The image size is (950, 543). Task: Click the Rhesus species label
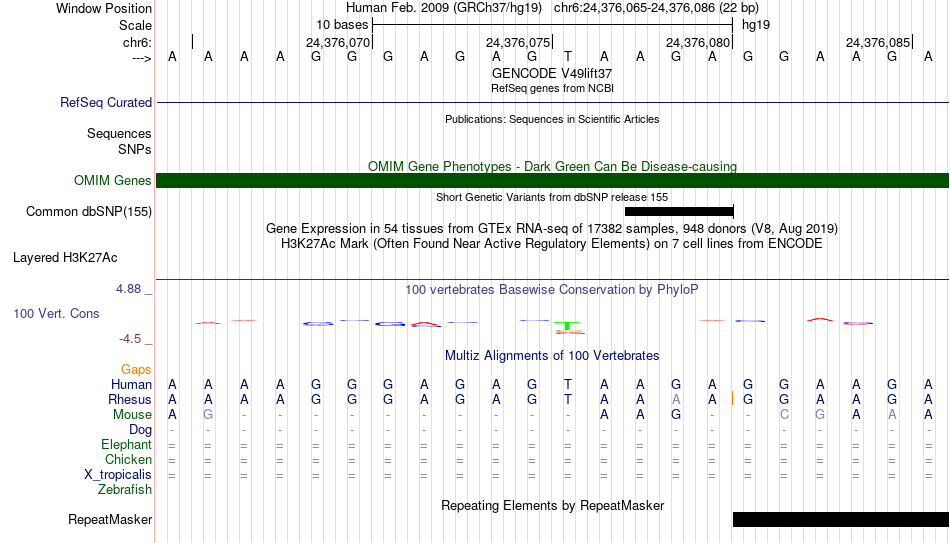(x=130, y=400)
